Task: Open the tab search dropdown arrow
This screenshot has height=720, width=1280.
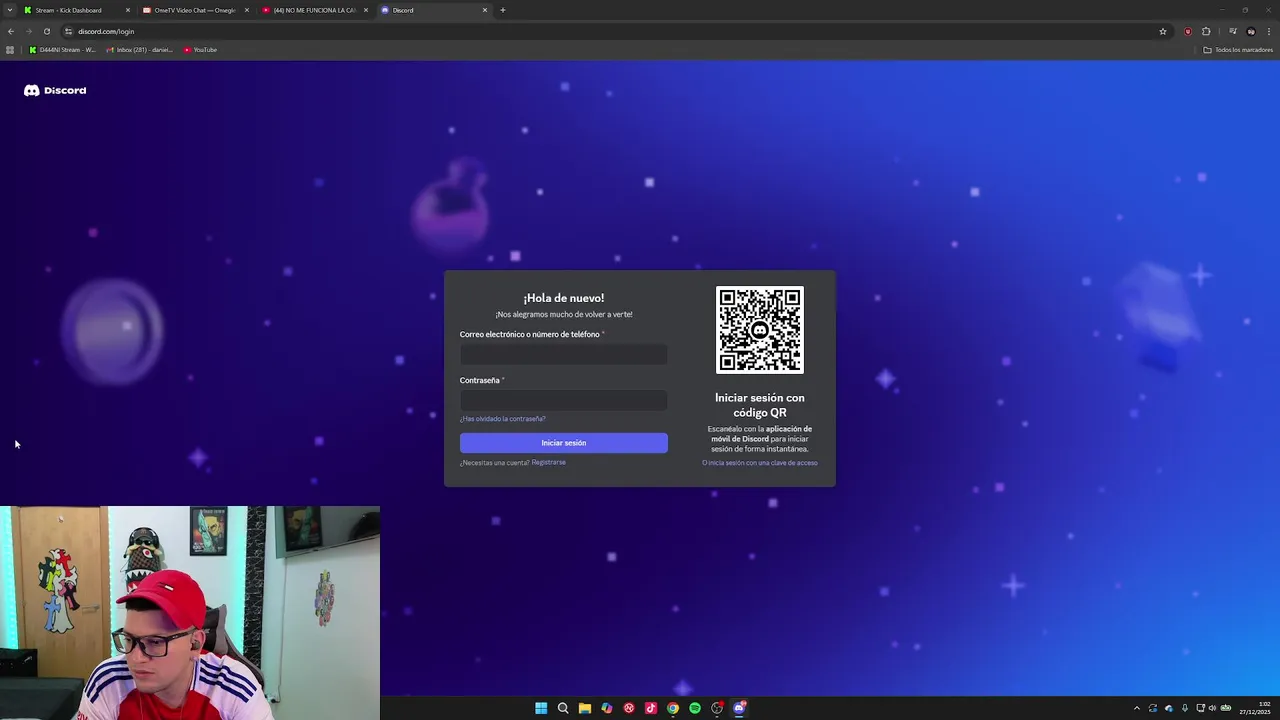Action: click(10, 10)
